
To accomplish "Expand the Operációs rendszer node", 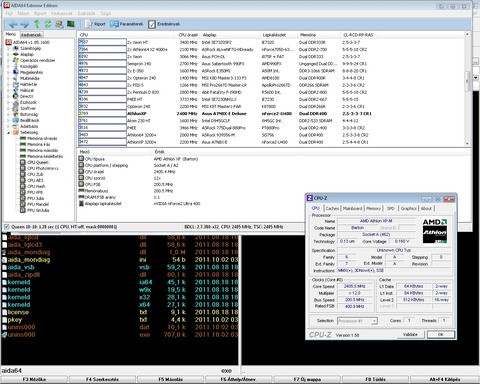I will click(x=8, y=60).
